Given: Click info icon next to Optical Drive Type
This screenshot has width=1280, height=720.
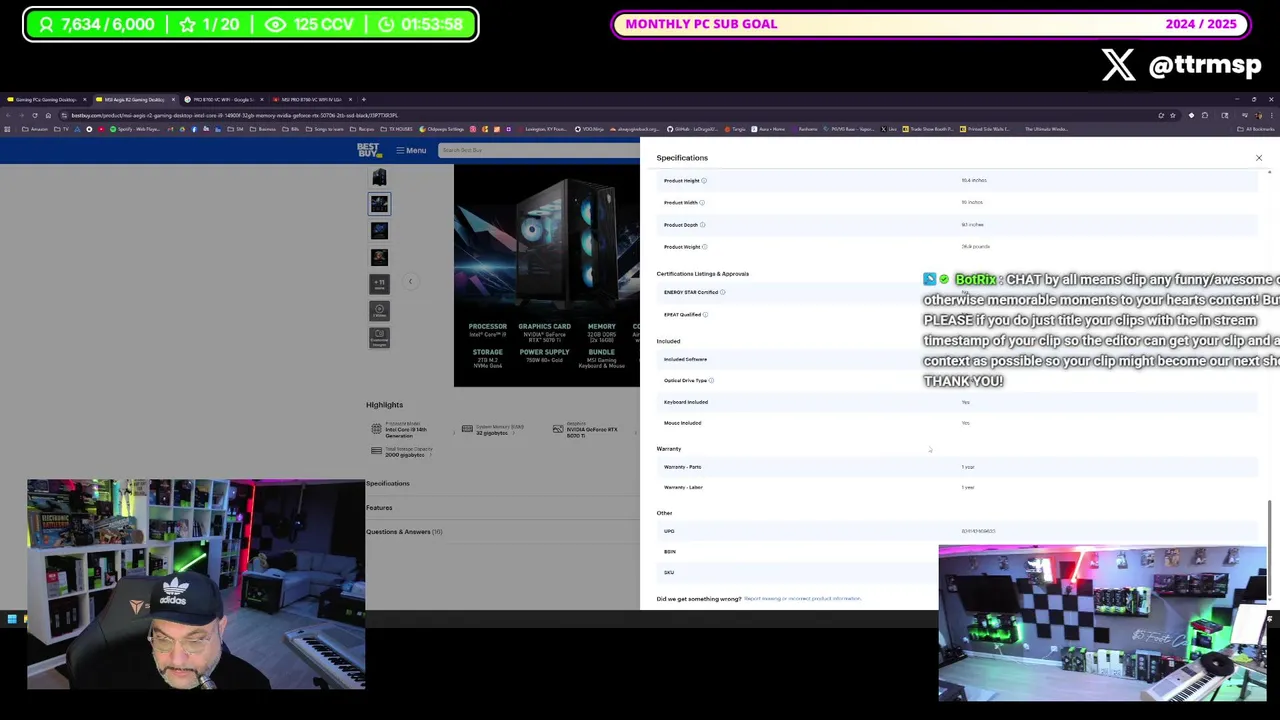Looking at the screenshot, I should [x=711, y=381].
